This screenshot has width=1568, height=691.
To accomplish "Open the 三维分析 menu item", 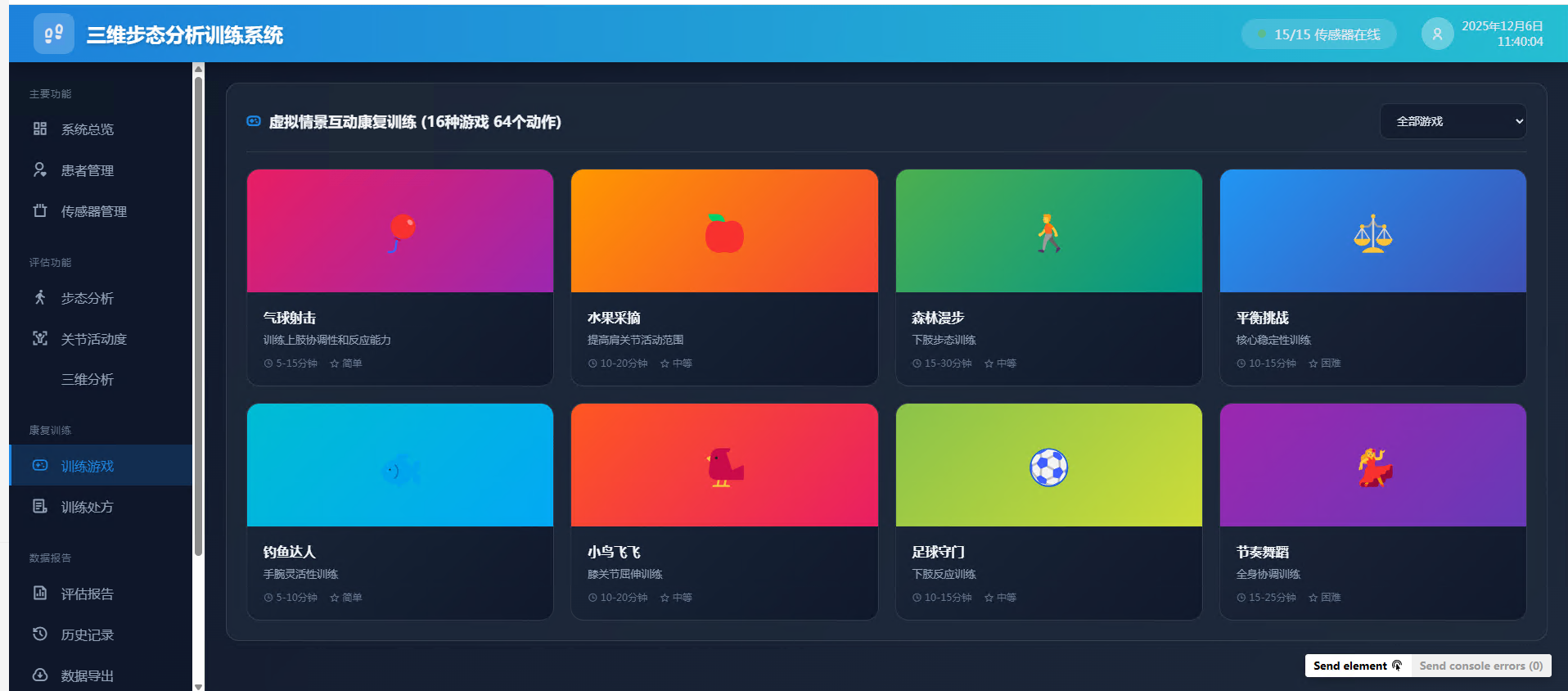I will [x=88, y=379].
